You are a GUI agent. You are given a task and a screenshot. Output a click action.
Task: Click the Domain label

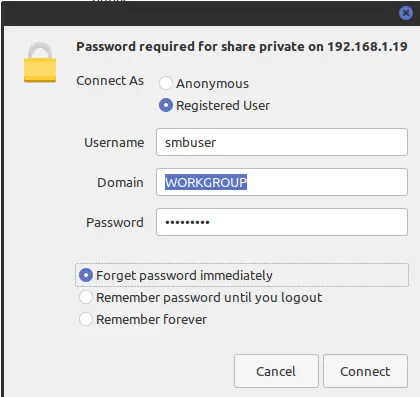120,183
